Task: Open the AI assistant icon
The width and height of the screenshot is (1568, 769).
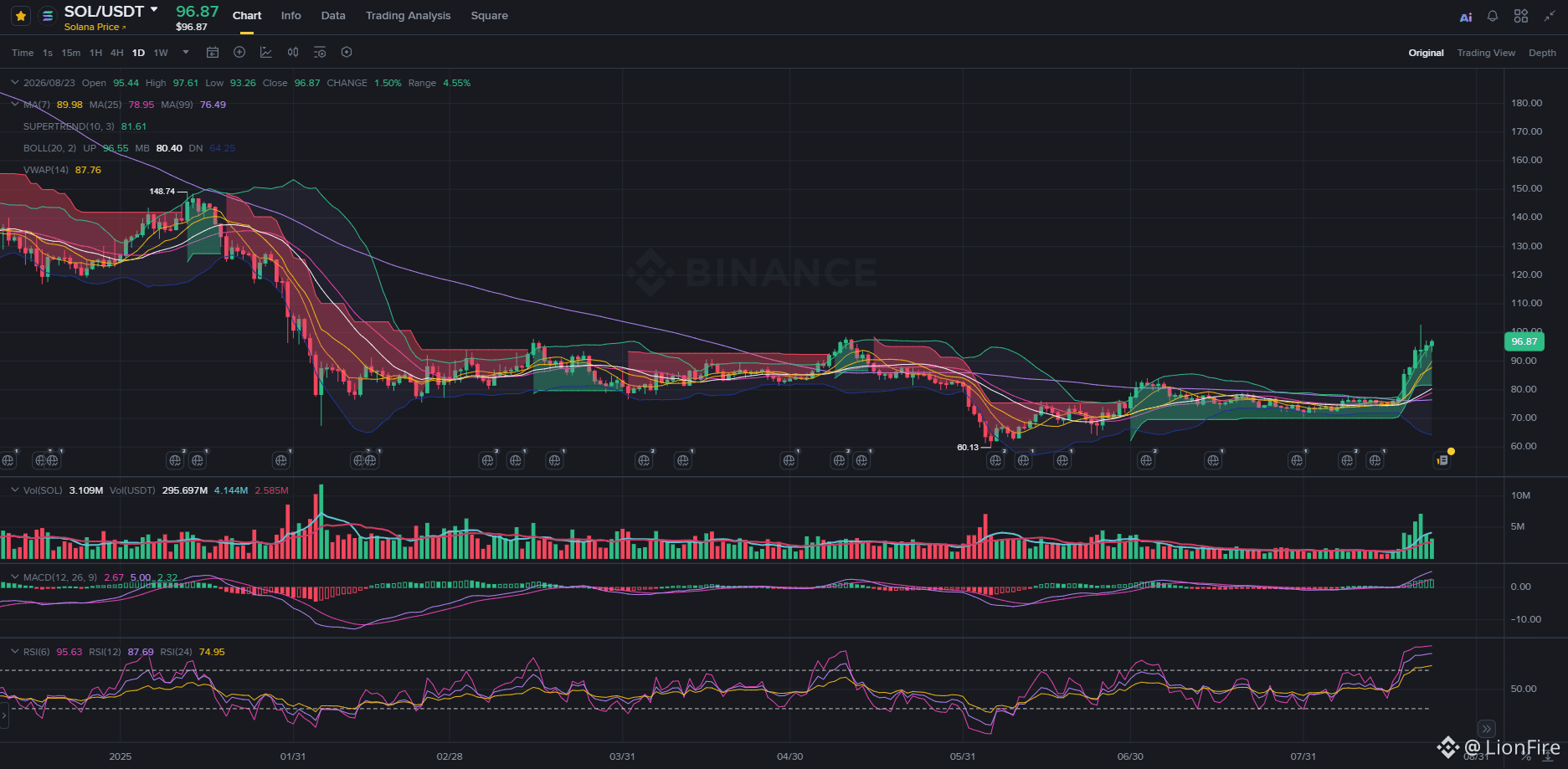Action: pos(1466,17)
